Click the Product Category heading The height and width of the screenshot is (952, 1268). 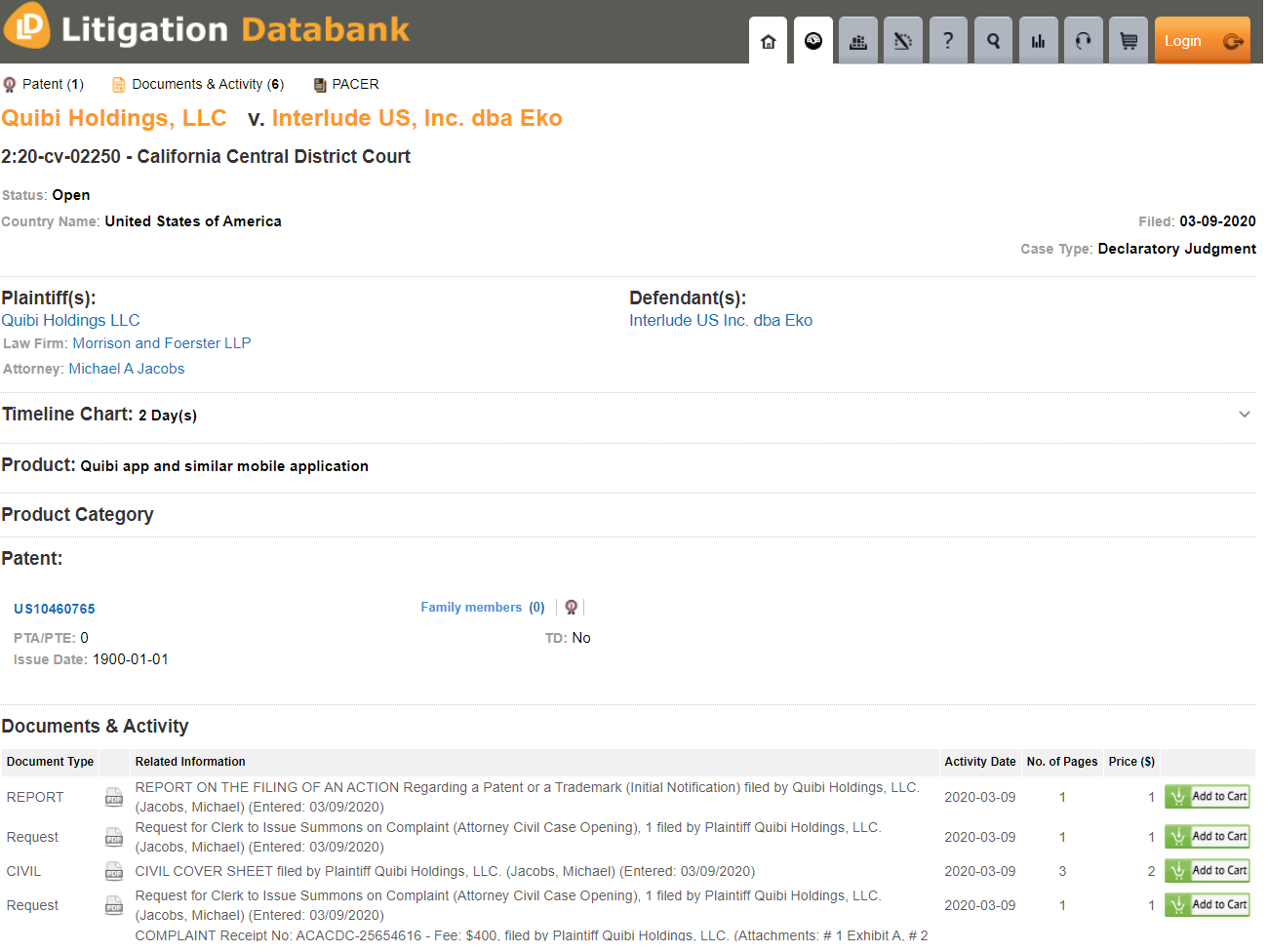[77, 515]
